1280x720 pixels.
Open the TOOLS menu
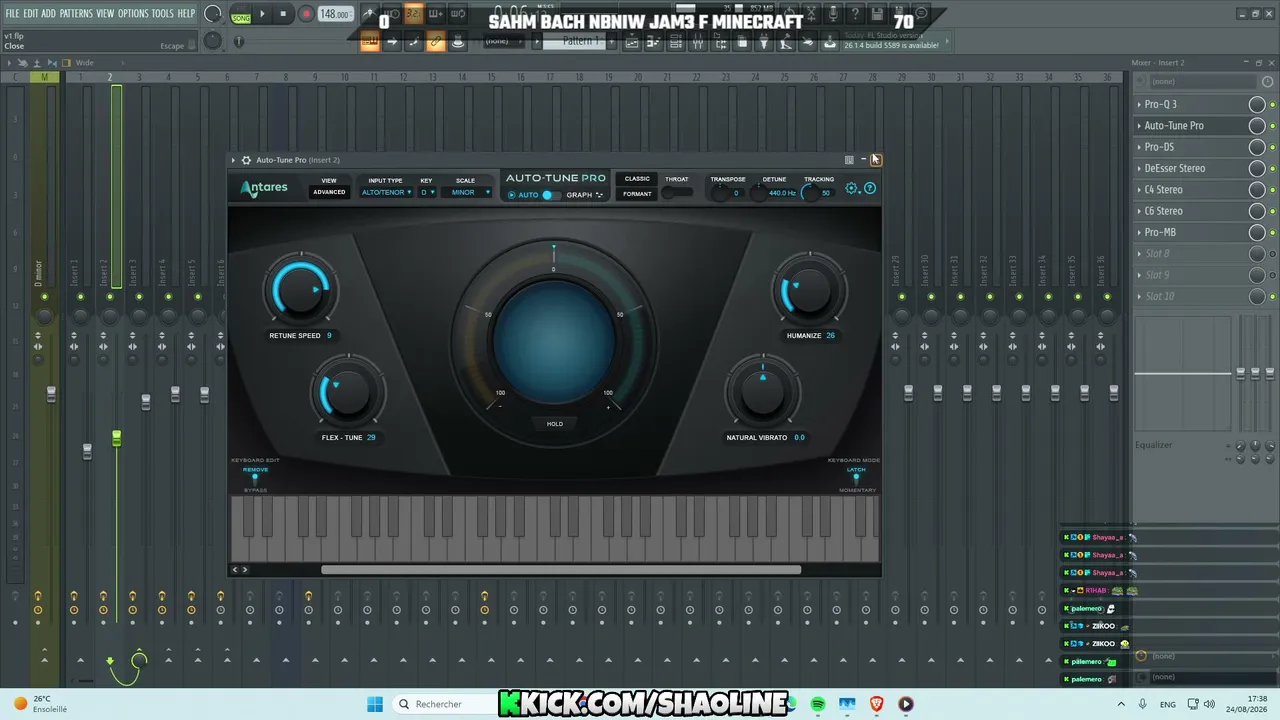163,14
